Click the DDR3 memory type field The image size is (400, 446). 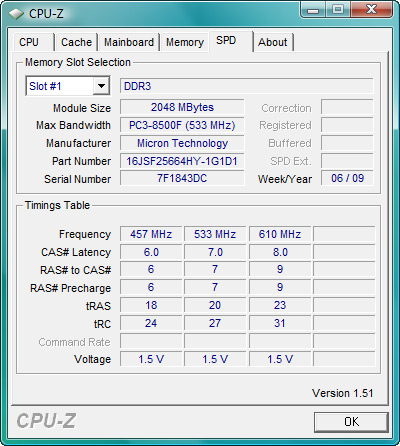[246, 86]
